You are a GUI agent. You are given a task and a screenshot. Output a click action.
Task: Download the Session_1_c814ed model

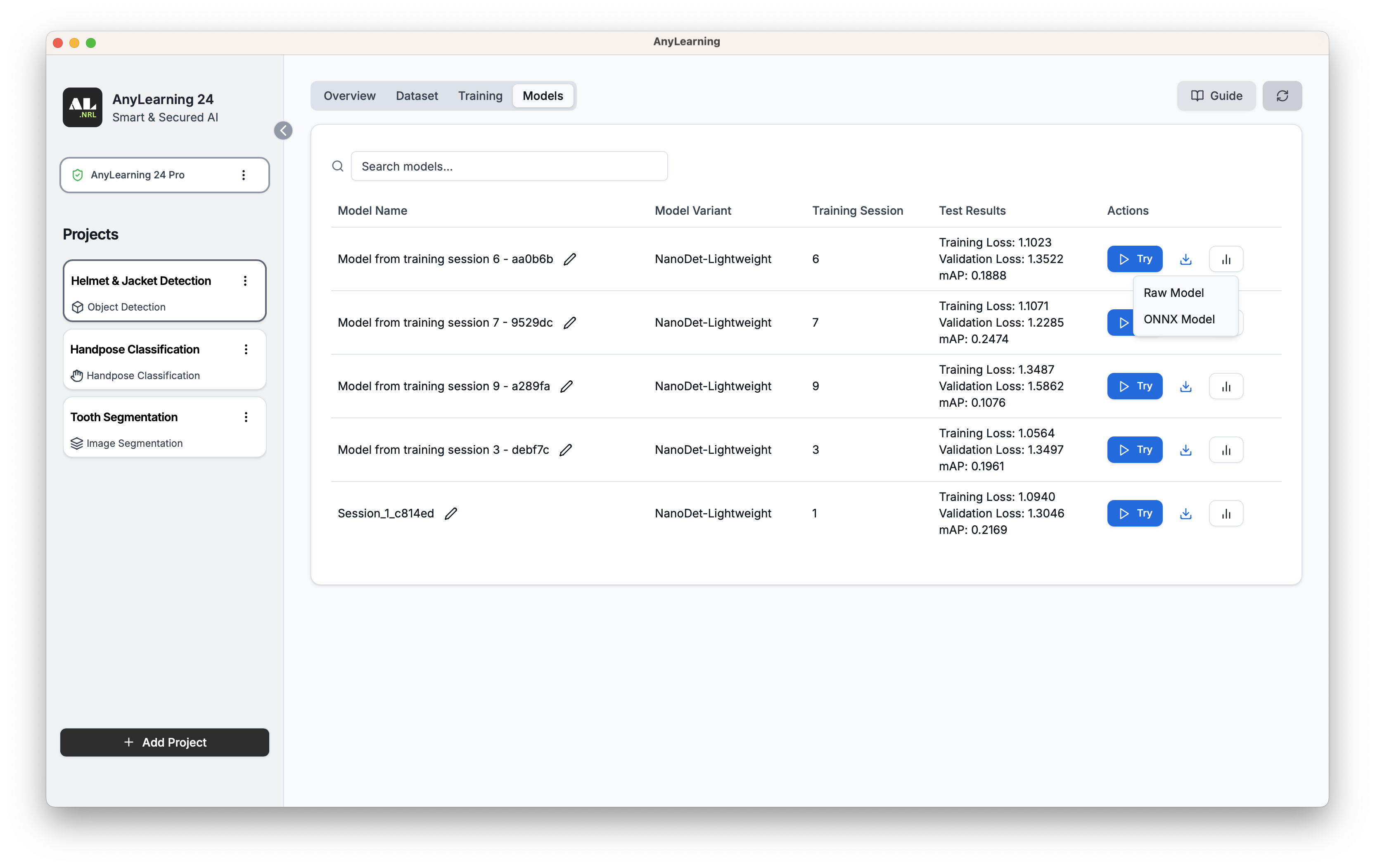point(1185,513)
